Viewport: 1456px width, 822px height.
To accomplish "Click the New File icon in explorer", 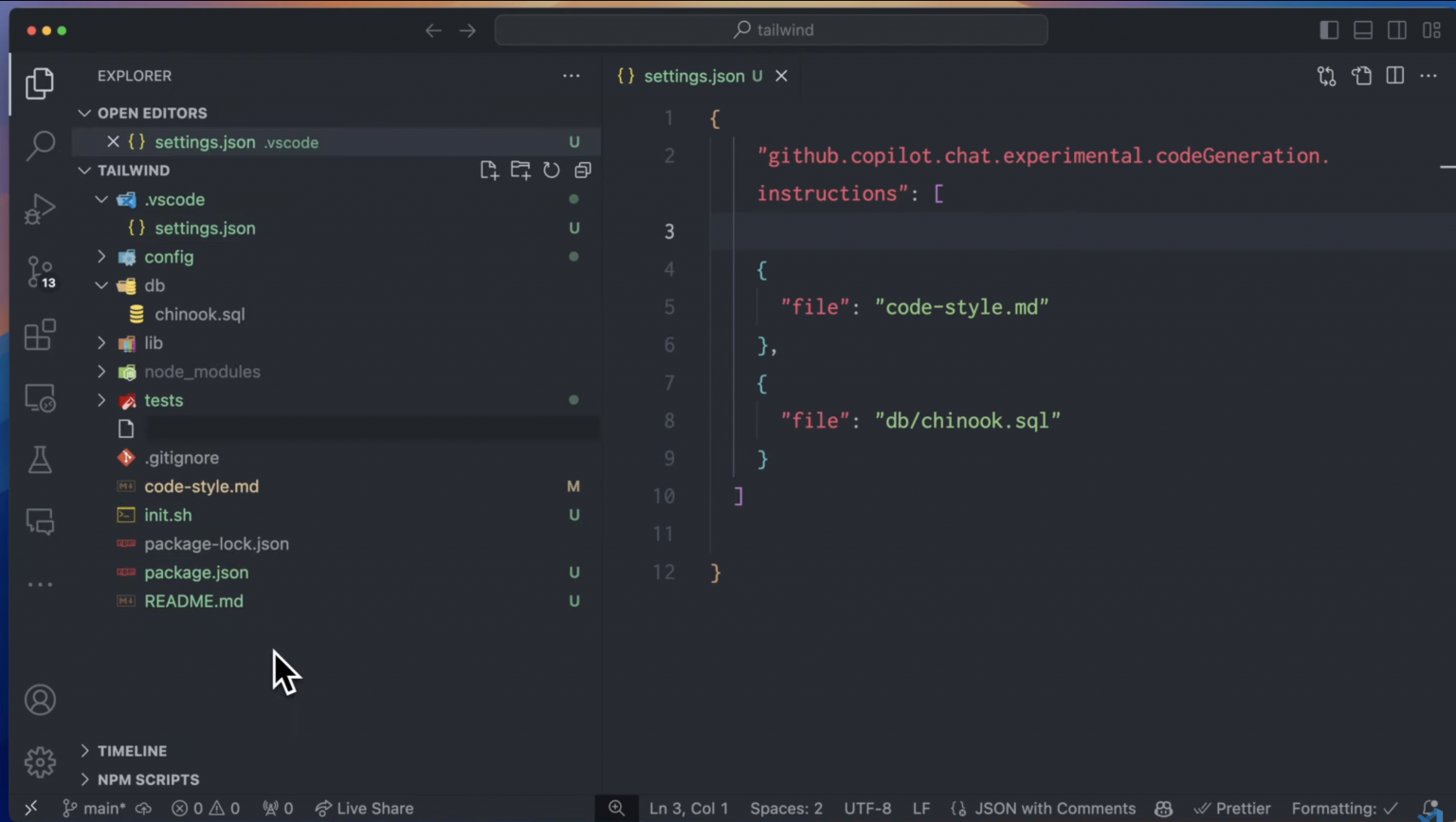I will coord(489,171).
